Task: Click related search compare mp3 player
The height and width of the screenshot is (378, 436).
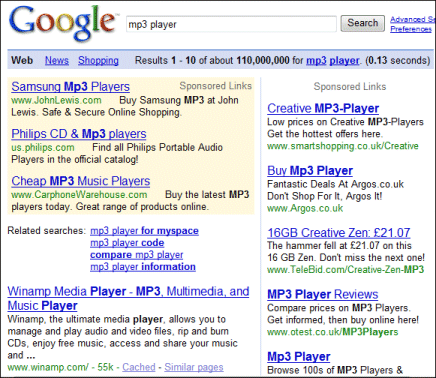Action: click(136, 255)
